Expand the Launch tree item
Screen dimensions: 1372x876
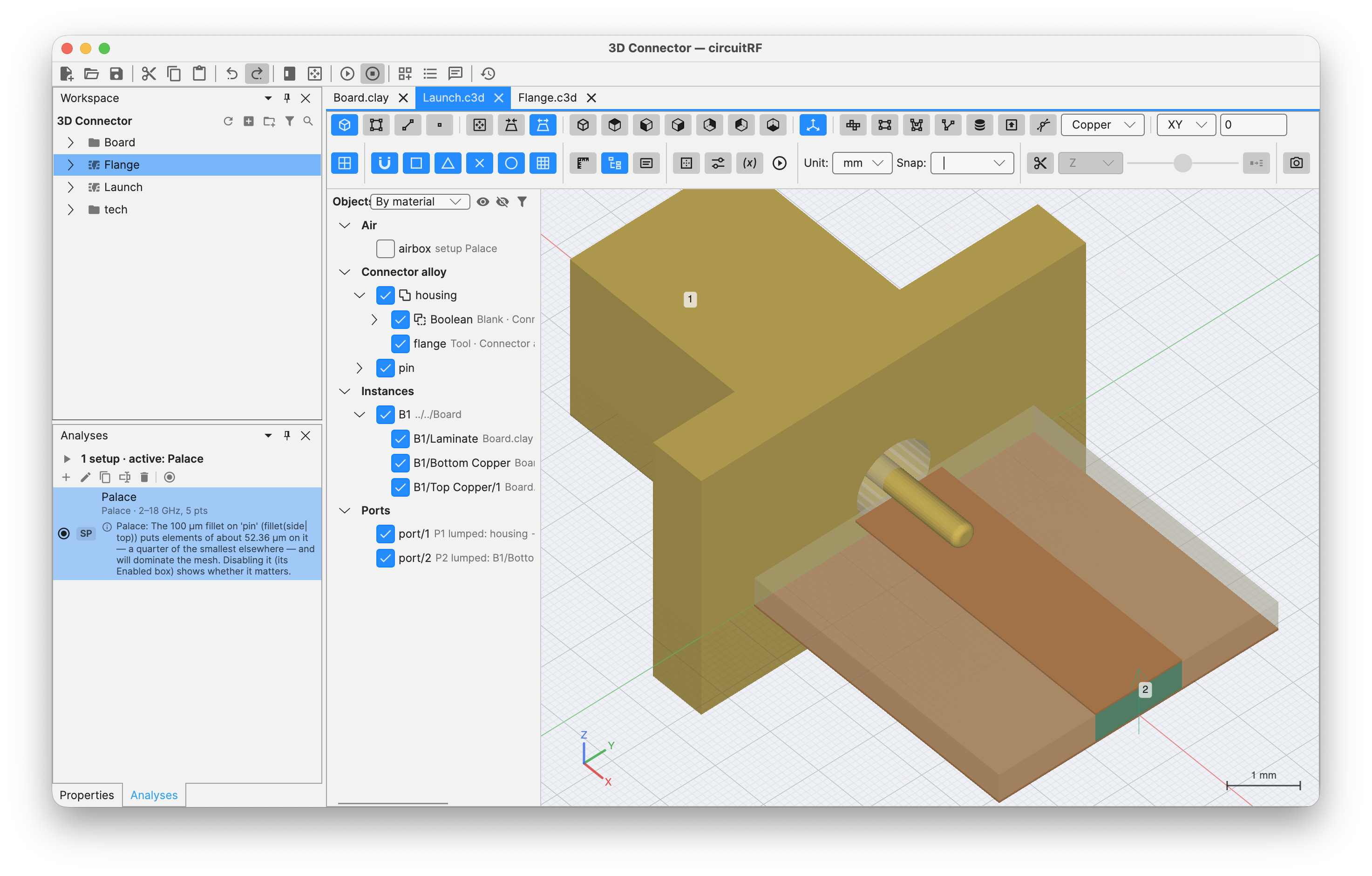pos(70,187)
